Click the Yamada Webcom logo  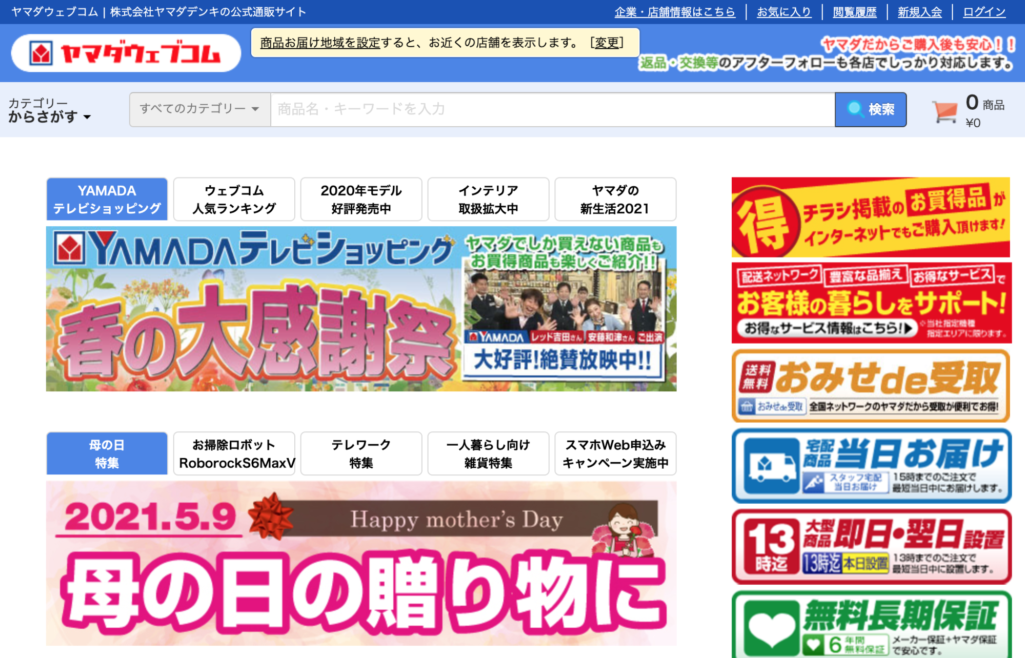click(126, 53)
